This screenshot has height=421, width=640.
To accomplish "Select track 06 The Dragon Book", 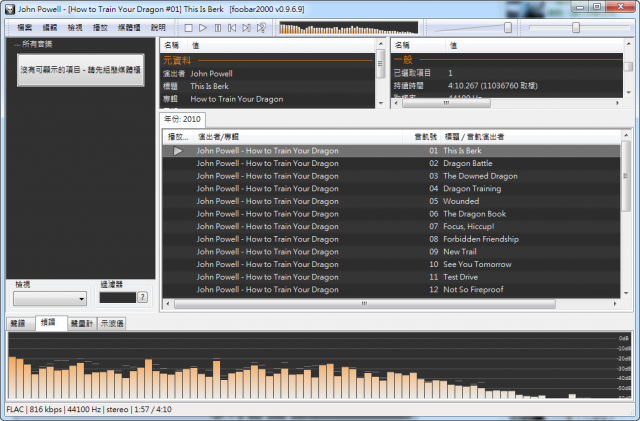I will point(391,214).
